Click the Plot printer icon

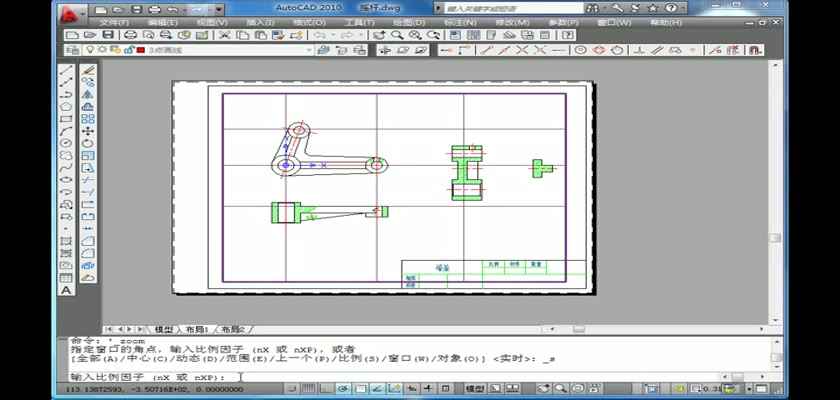129,35
